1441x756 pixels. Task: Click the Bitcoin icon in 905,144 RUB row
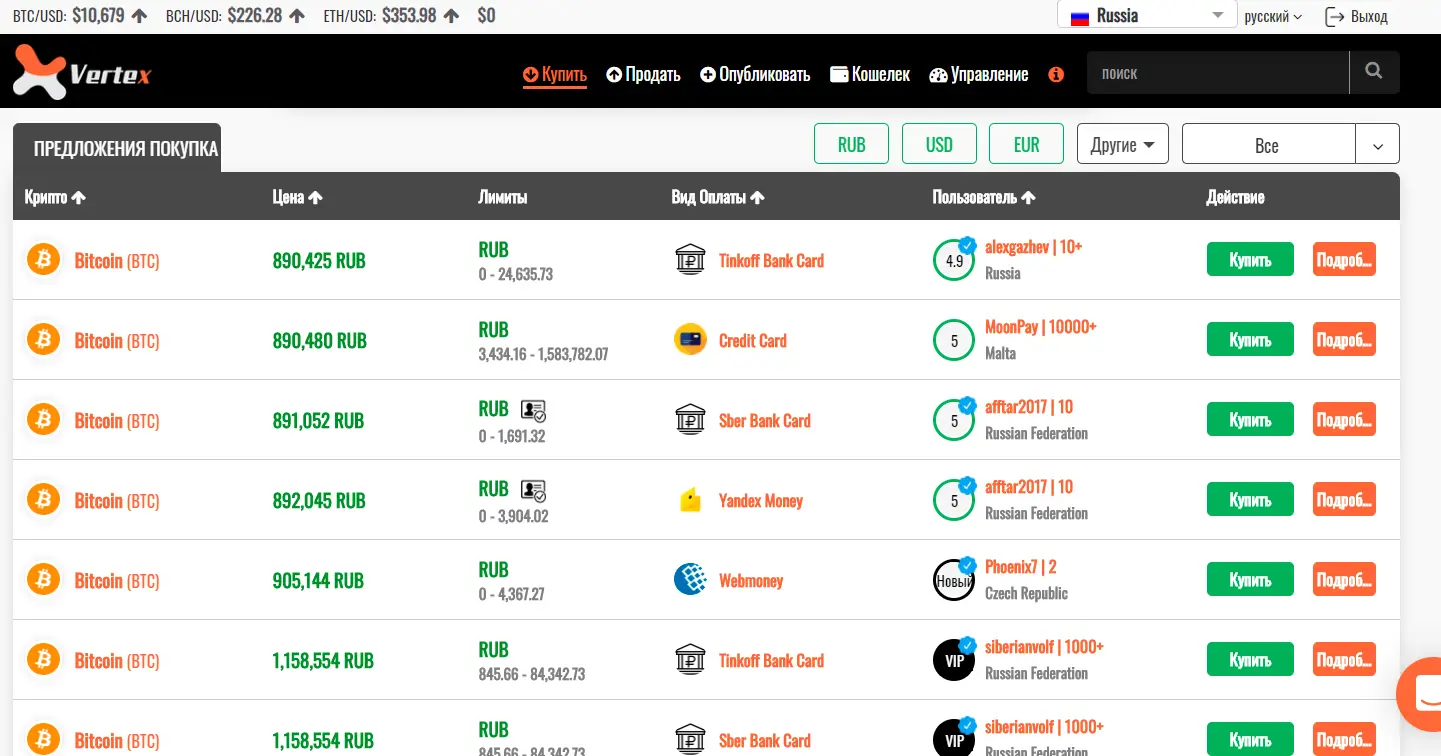[x=43, y=580]
